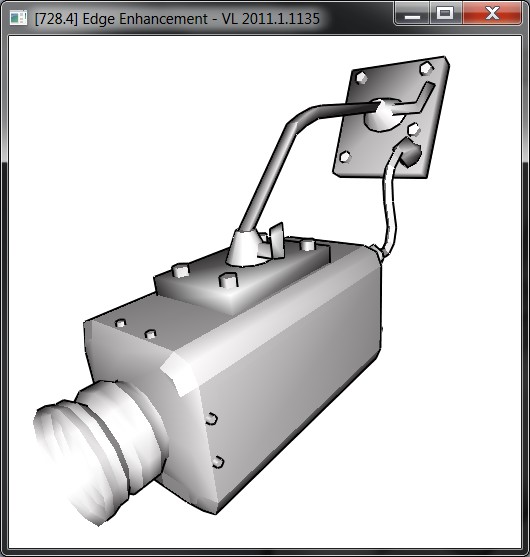The height and width of the screenshot is (557, 530).
Task: Click the ball joint on mounting plate
Action: pos(383,114)
